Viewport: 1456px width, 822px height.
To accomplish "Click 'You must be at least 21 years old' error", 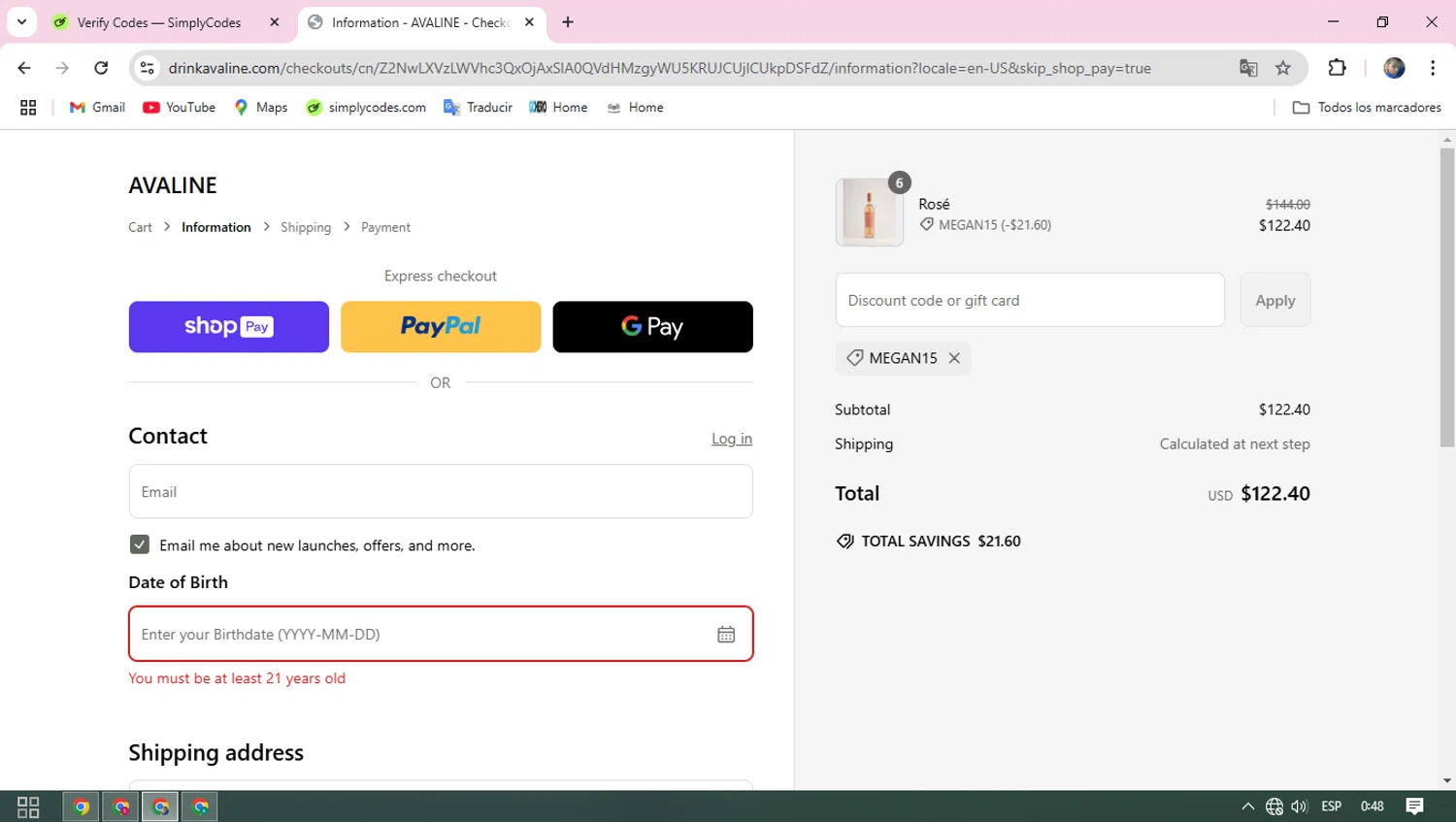I will click(x=237, y=678).
